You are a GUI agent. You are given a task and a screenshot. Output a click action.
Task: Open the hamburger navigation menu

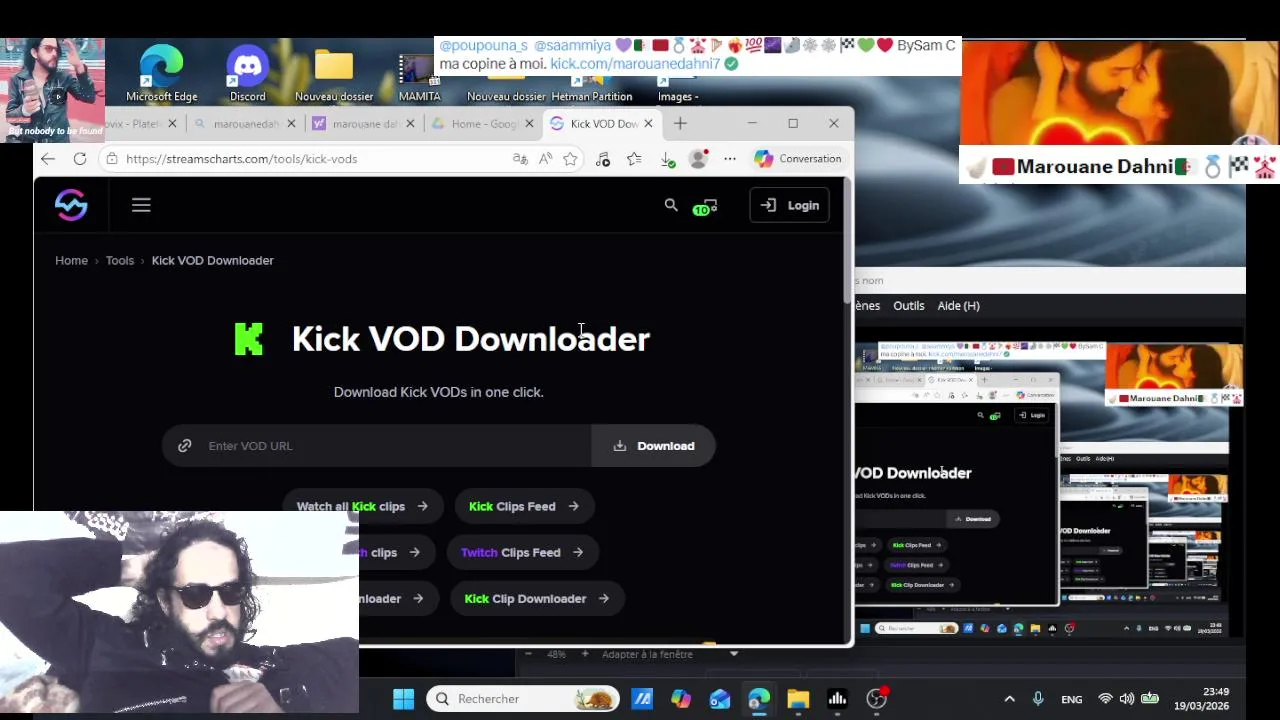[x=141, y=205]
